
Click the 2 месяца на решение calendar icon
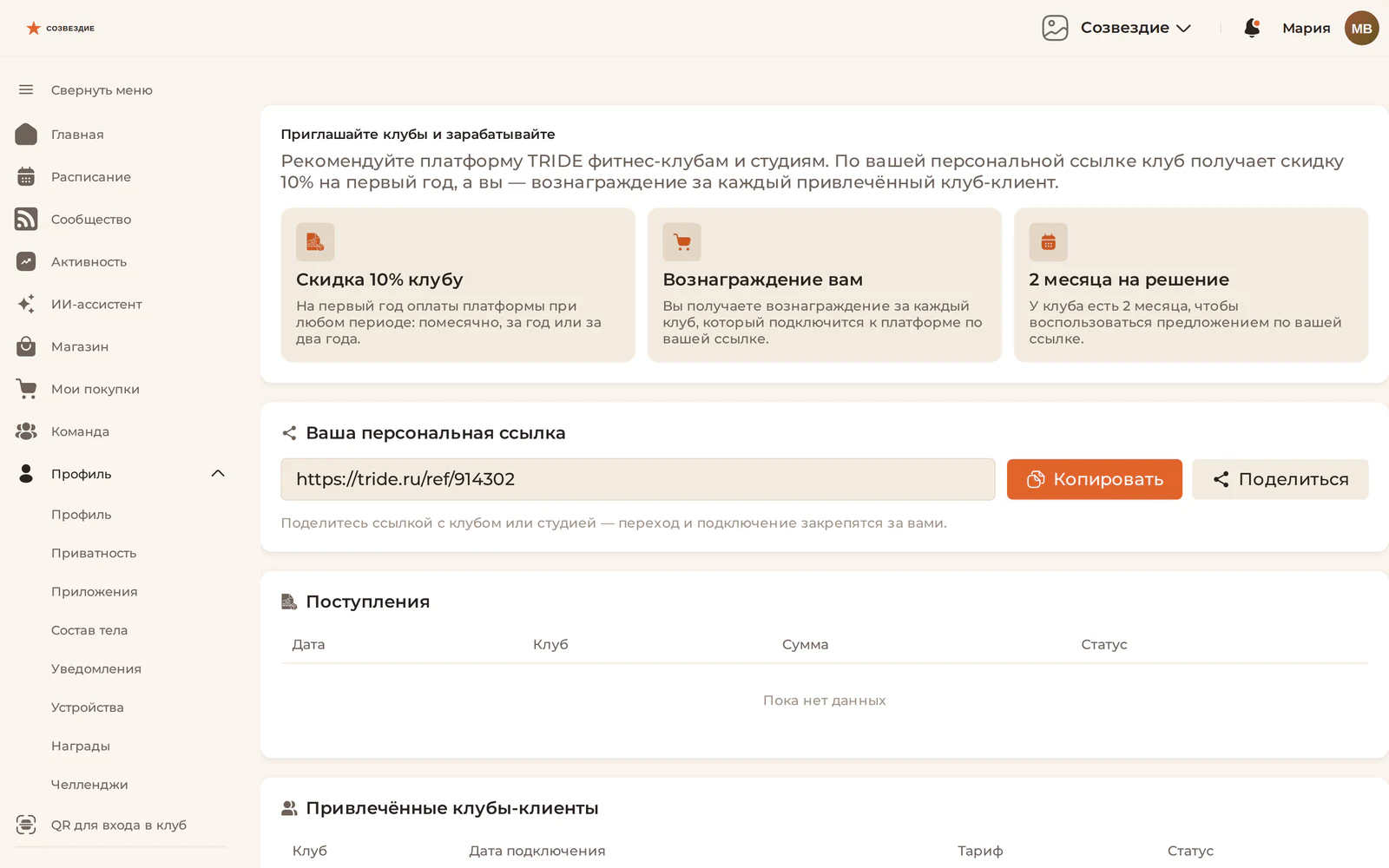pos(1048,242)
